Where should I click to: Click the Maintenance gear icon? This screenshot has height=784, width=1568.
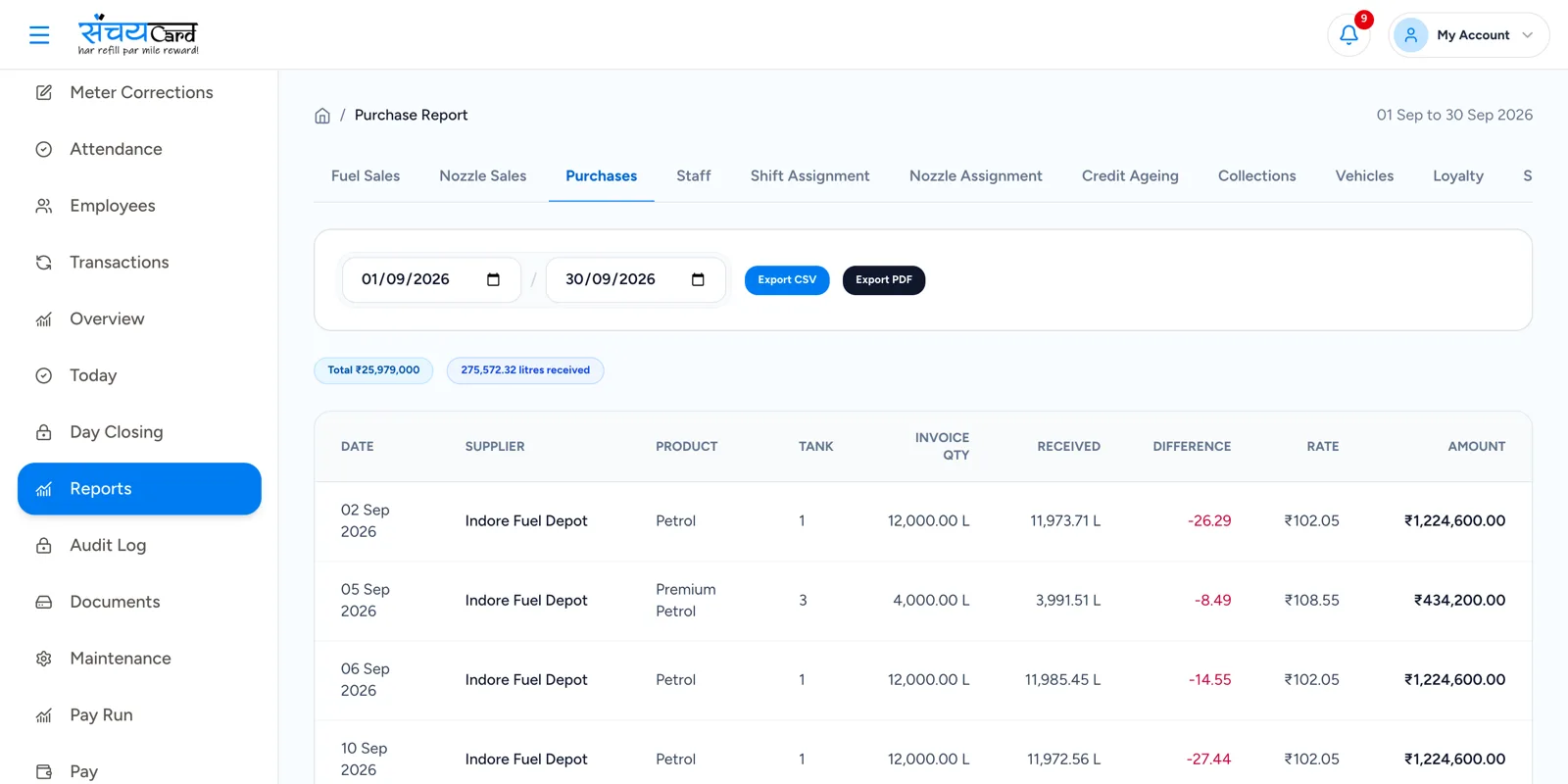point(44,659)
